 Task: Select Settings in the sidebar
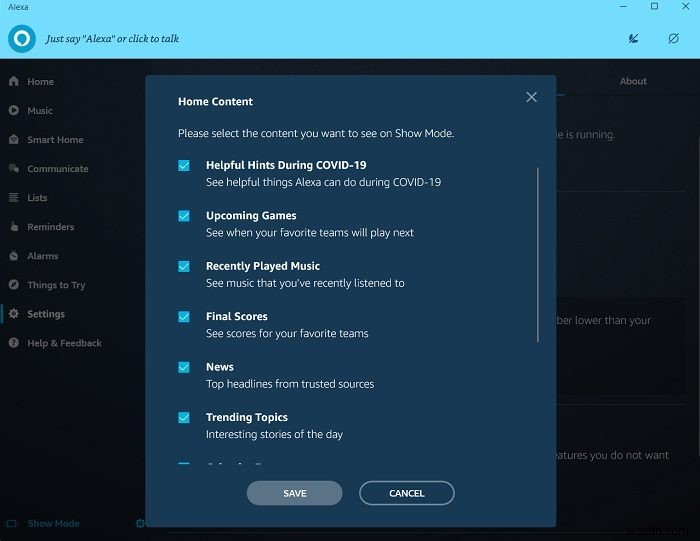(46, 314)
